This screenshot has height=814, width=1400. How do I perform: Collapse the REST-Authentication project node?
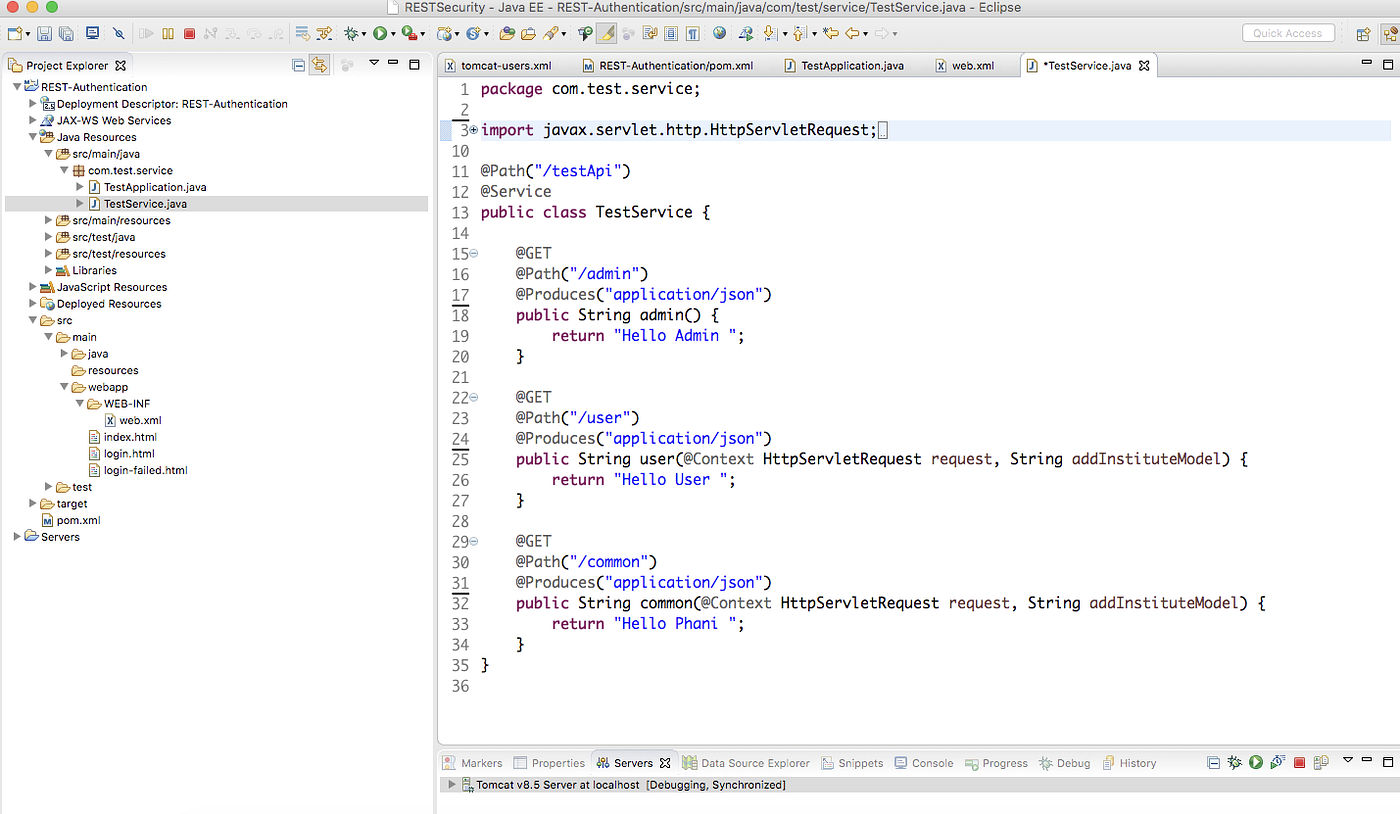pos(17,87)
